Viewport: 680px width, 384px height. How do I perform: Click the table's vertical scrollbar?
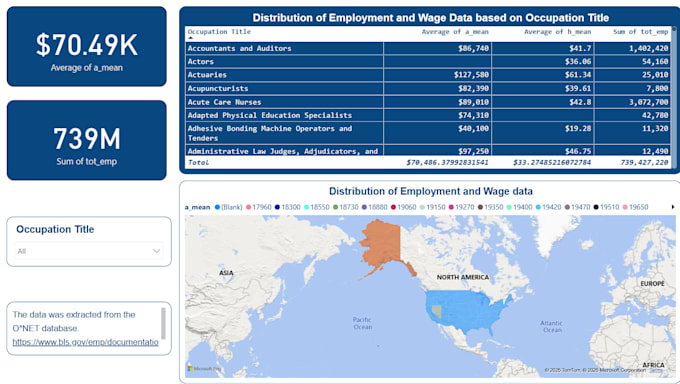click(674, 97)
